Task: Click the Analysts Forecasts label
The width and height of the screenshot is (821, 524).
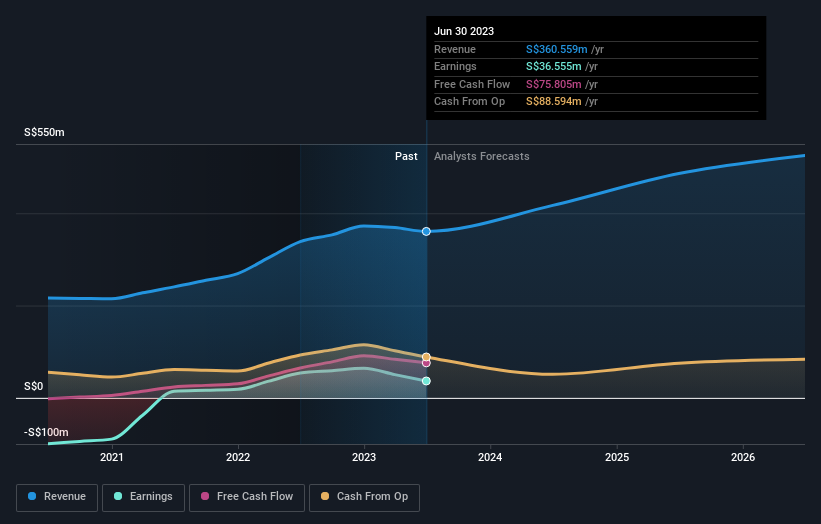Action: 482,157
